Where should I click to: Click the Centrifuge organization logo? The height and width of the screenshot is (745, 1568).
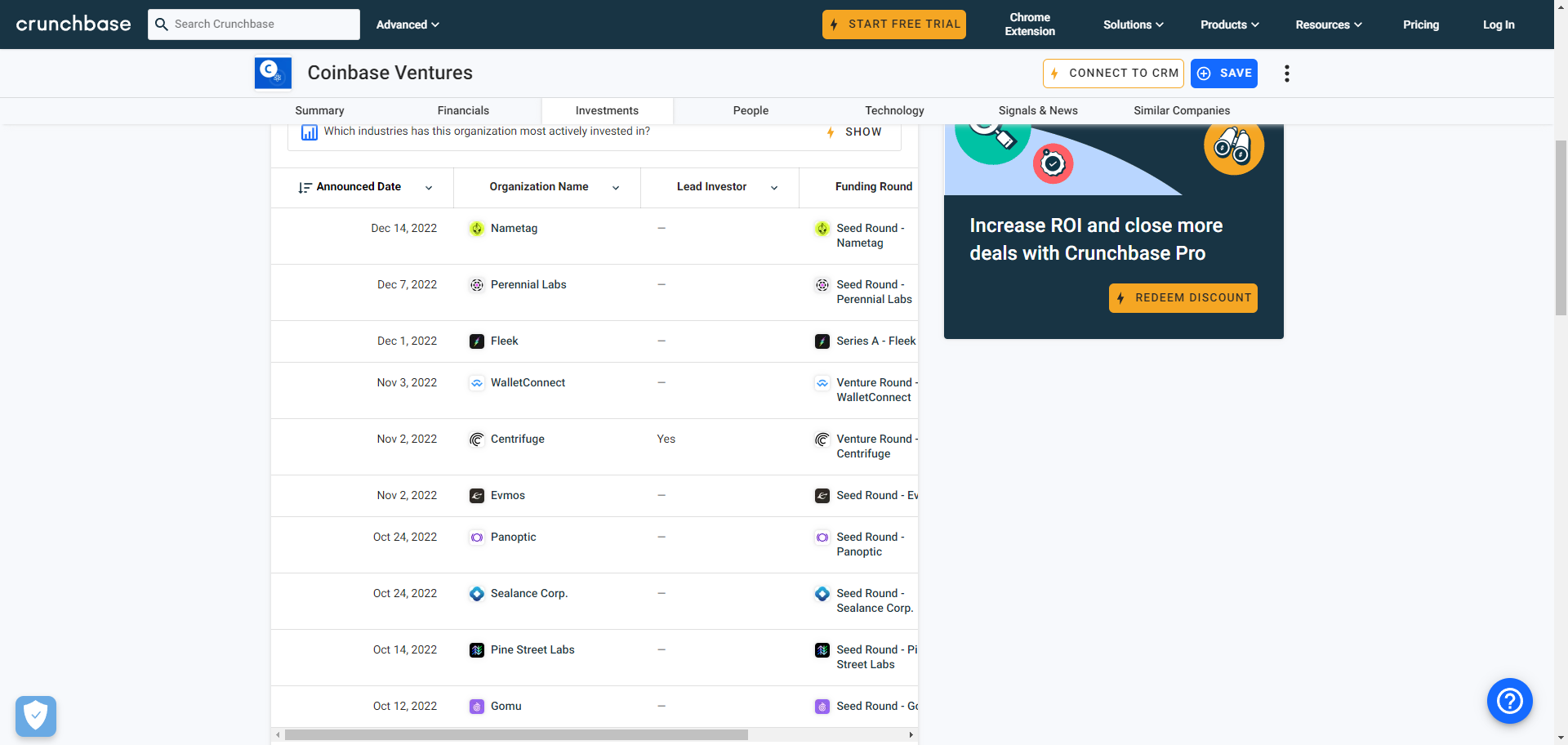click(x=477, y=439)
